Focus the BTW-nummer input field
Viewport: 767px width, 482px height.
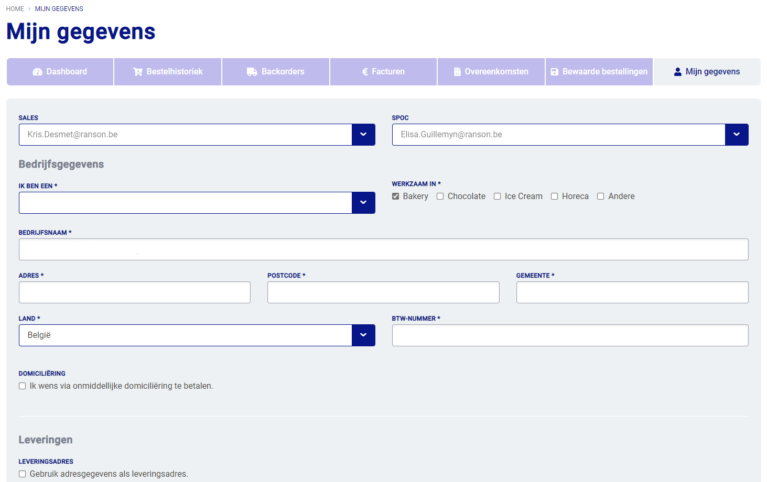pos(570,335)
